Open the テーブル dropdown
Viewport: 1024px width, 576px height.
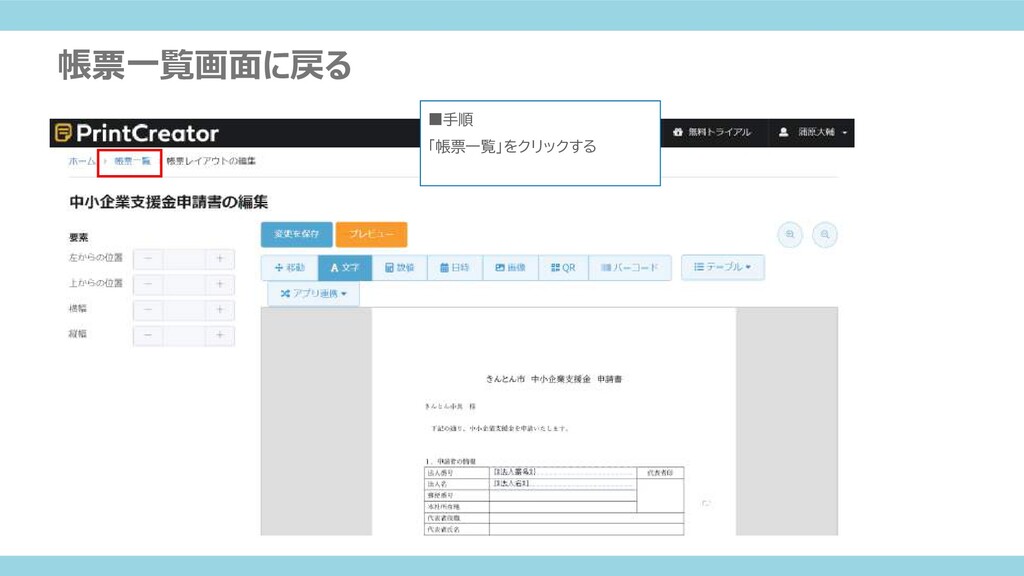(722, 267)
